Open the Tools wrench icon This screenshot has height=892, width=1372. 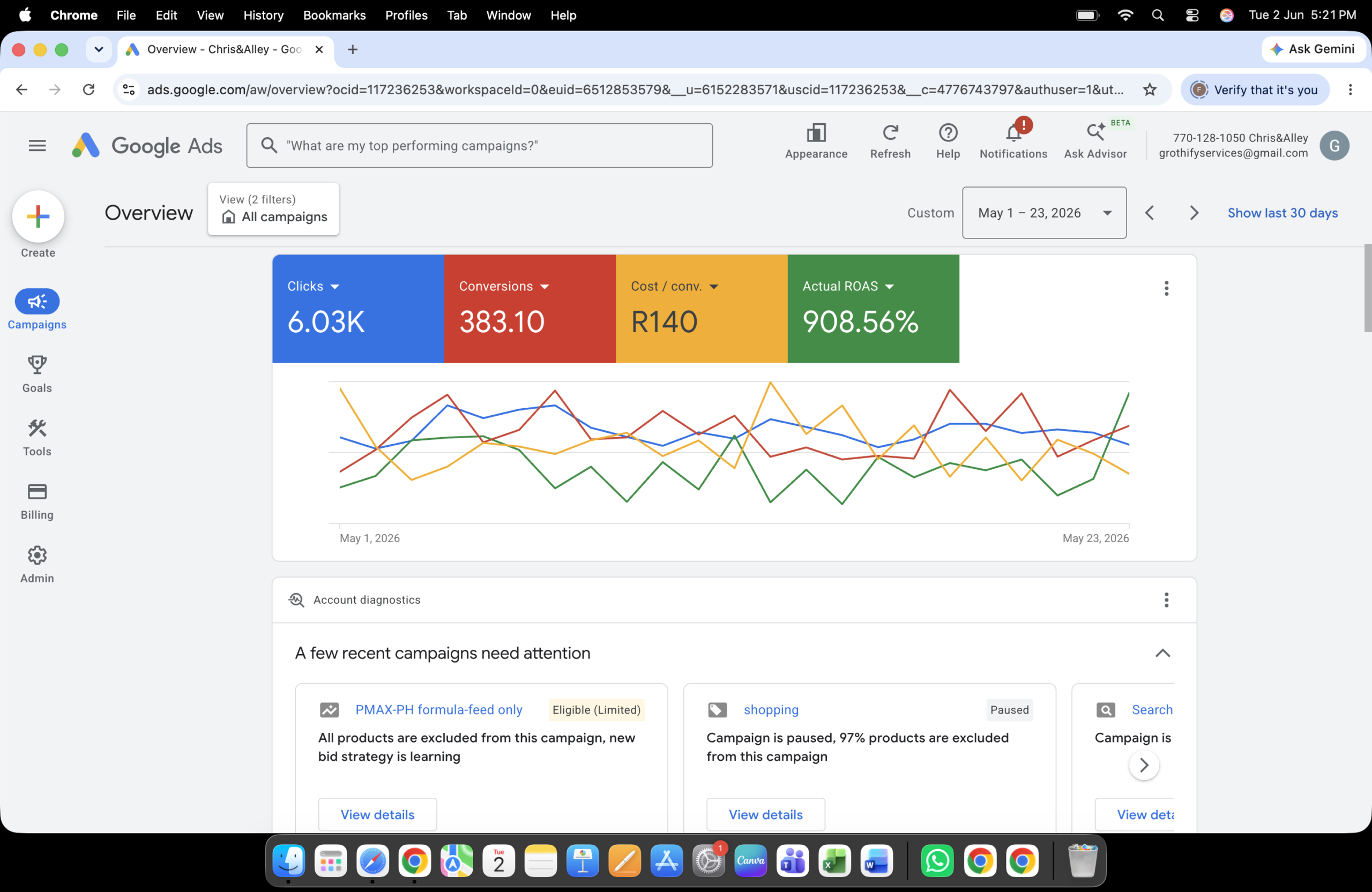(x=37, y=428)
